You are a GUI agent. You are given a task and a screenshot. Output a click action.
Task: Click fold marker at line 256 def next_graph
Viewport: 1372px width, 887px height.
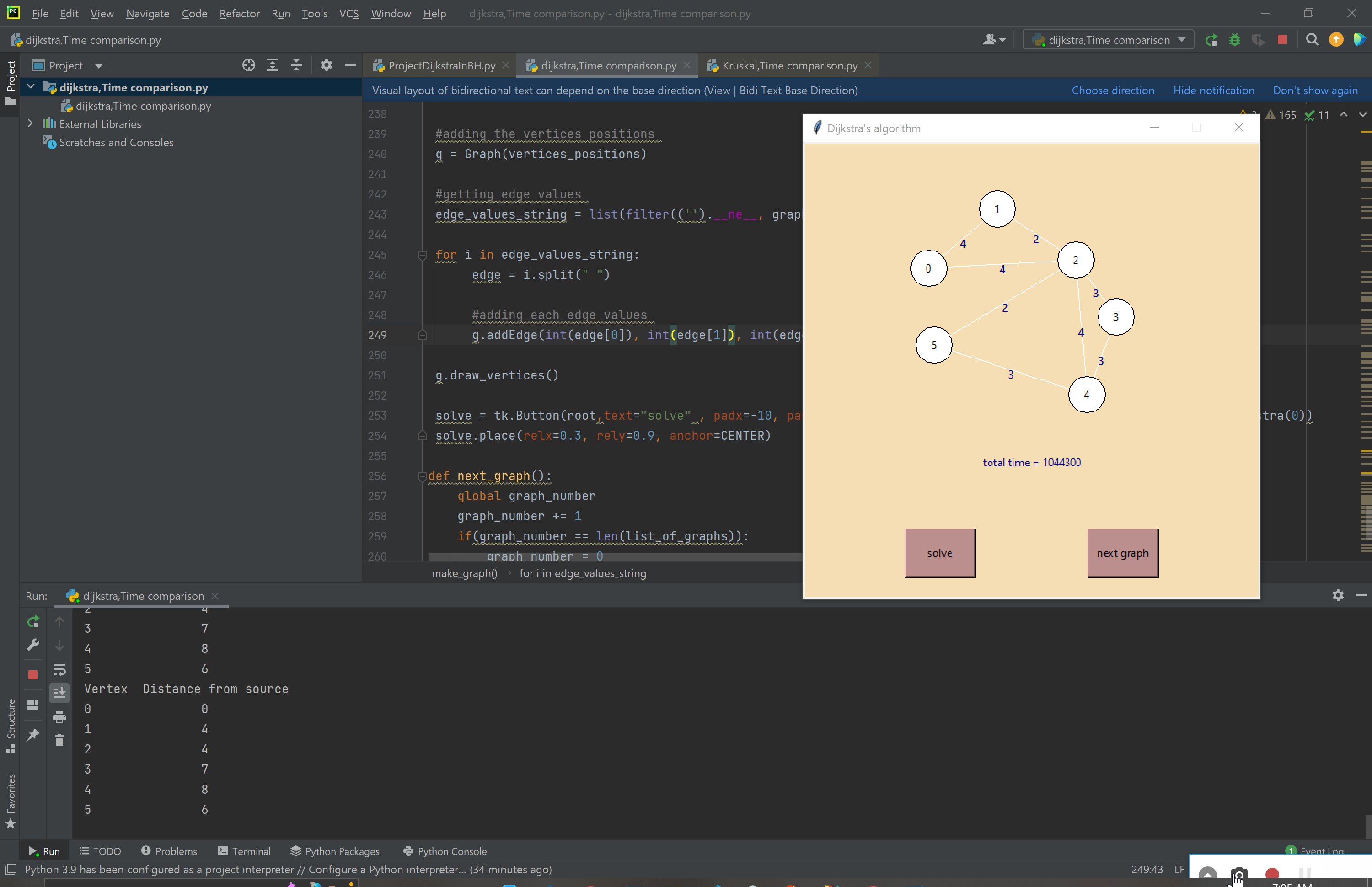coord(422,476)
